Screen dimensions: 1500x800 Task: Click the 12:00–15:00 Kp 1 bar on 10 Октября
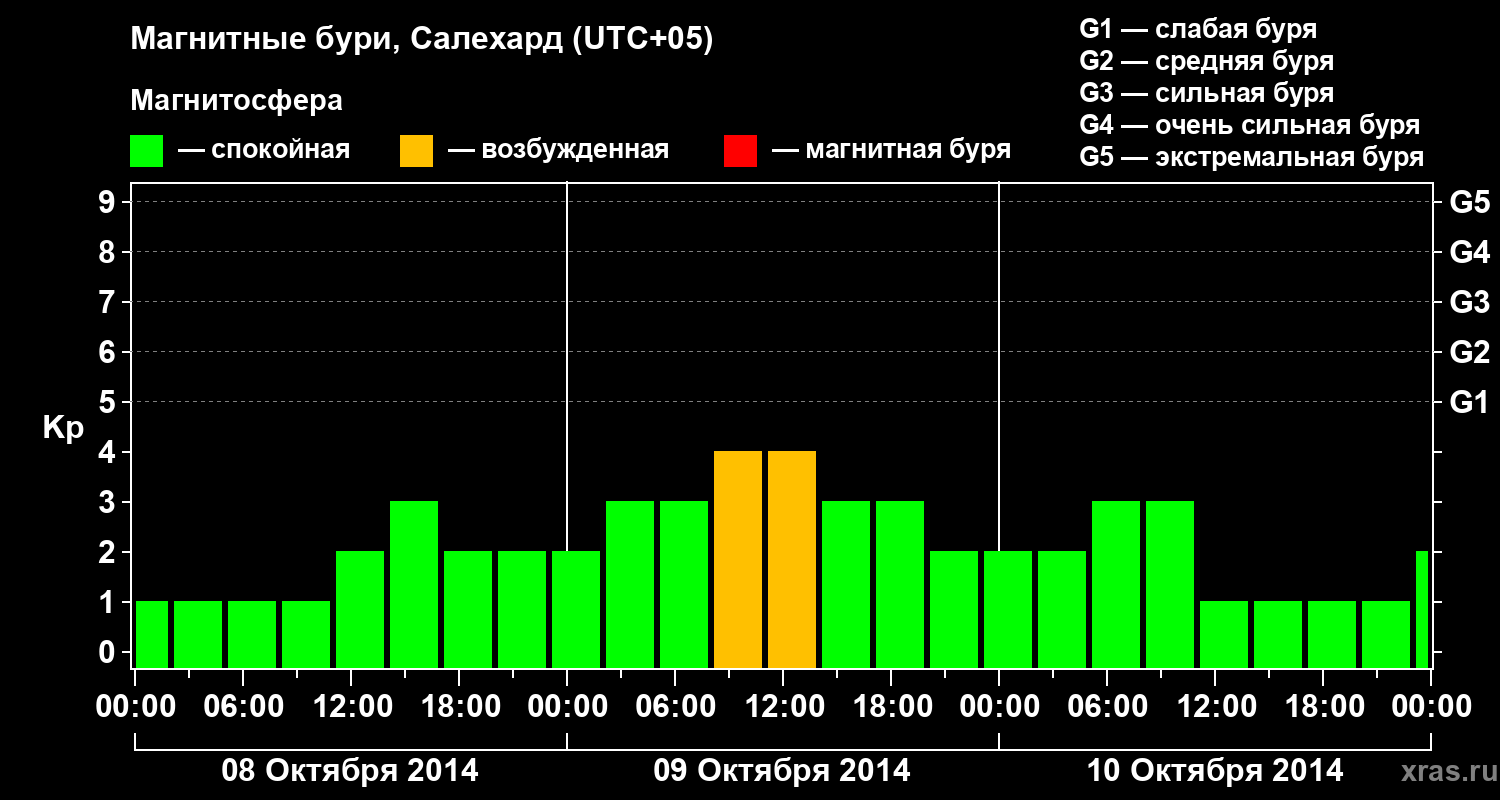tap(1224, 635)
